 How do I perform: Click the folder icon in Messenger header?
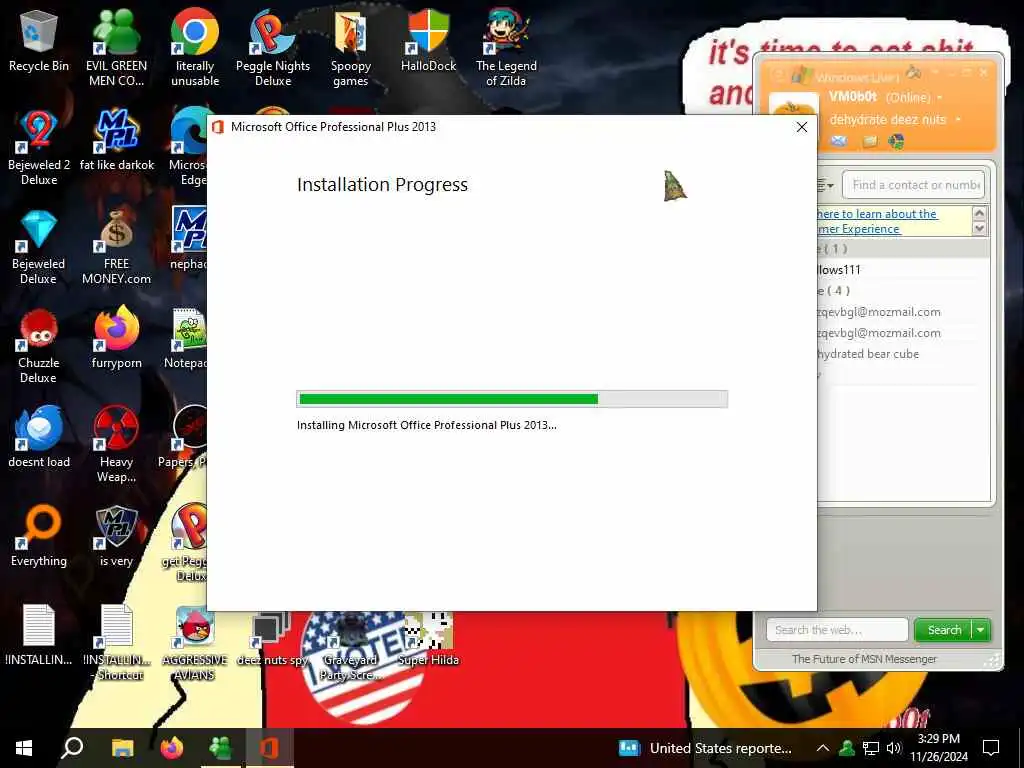click(x=869, y=141)
